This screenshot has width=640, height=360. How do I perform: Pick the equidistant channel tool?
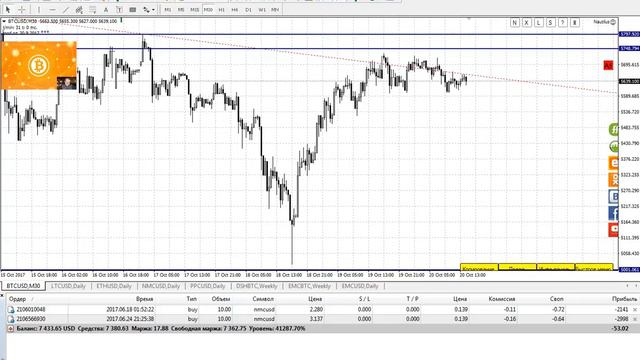pyautogui.click(x=79, y=9)
